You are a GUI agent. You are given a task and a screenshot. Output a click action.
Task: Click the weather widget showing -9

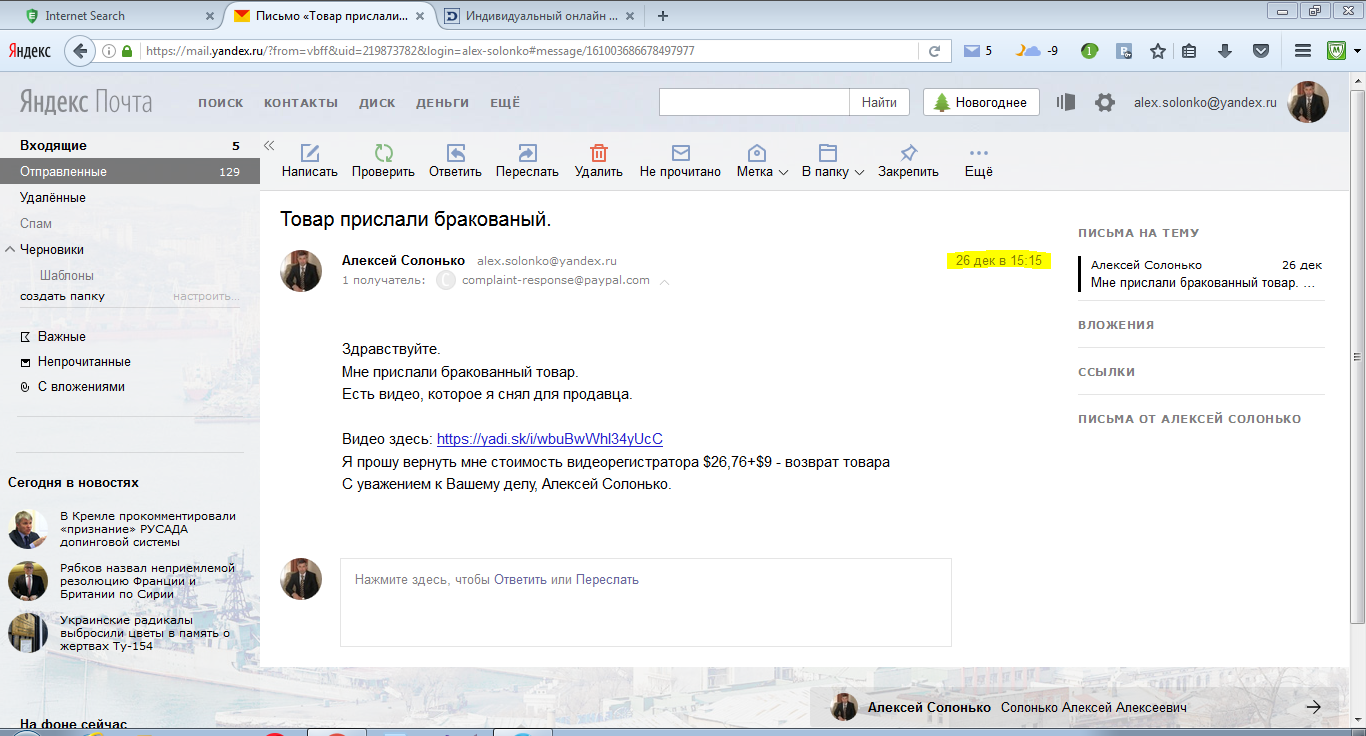click(x=1036, y=51)
